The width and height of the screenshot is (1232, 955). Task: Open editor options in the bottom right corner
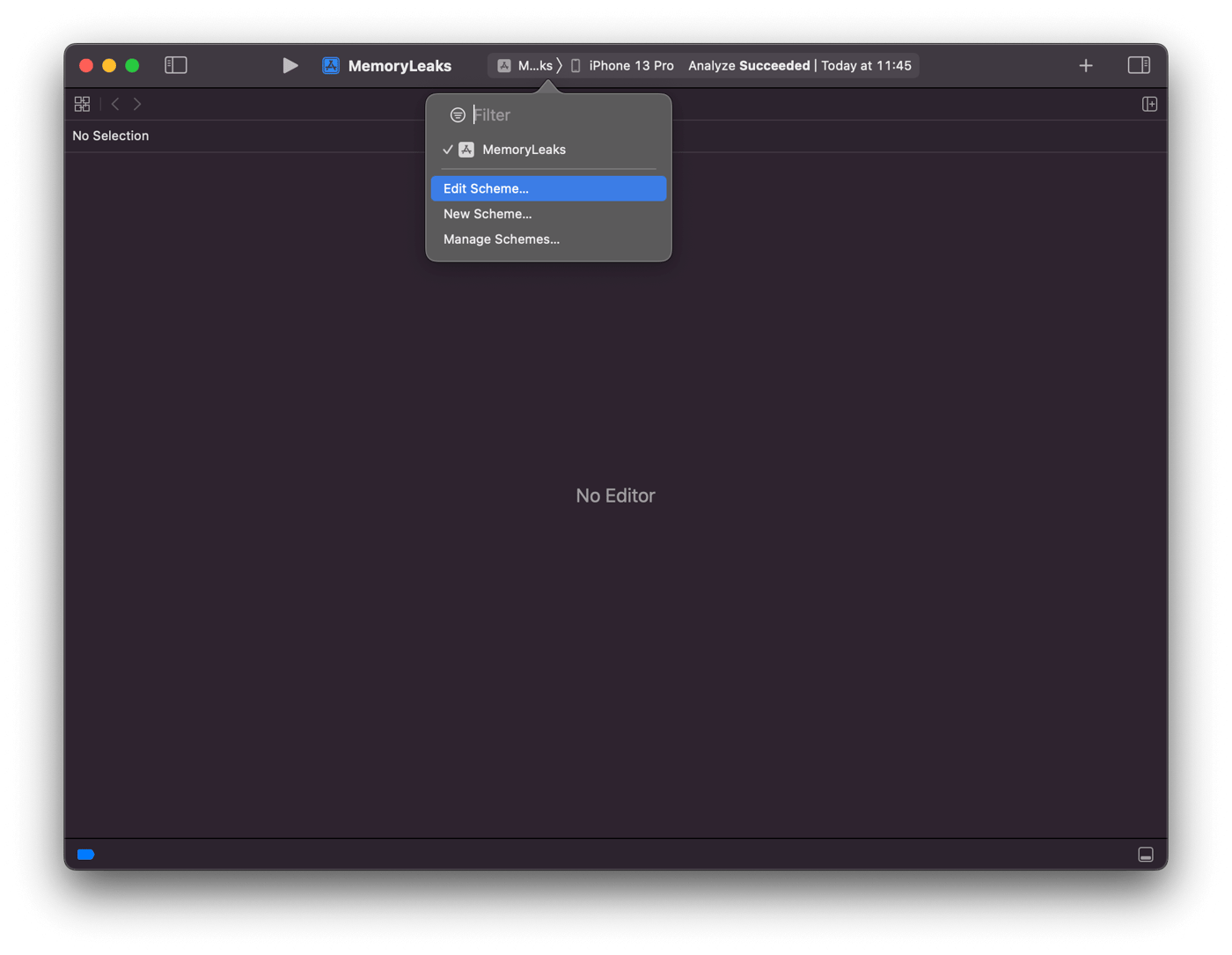(x=1145, y=854)
